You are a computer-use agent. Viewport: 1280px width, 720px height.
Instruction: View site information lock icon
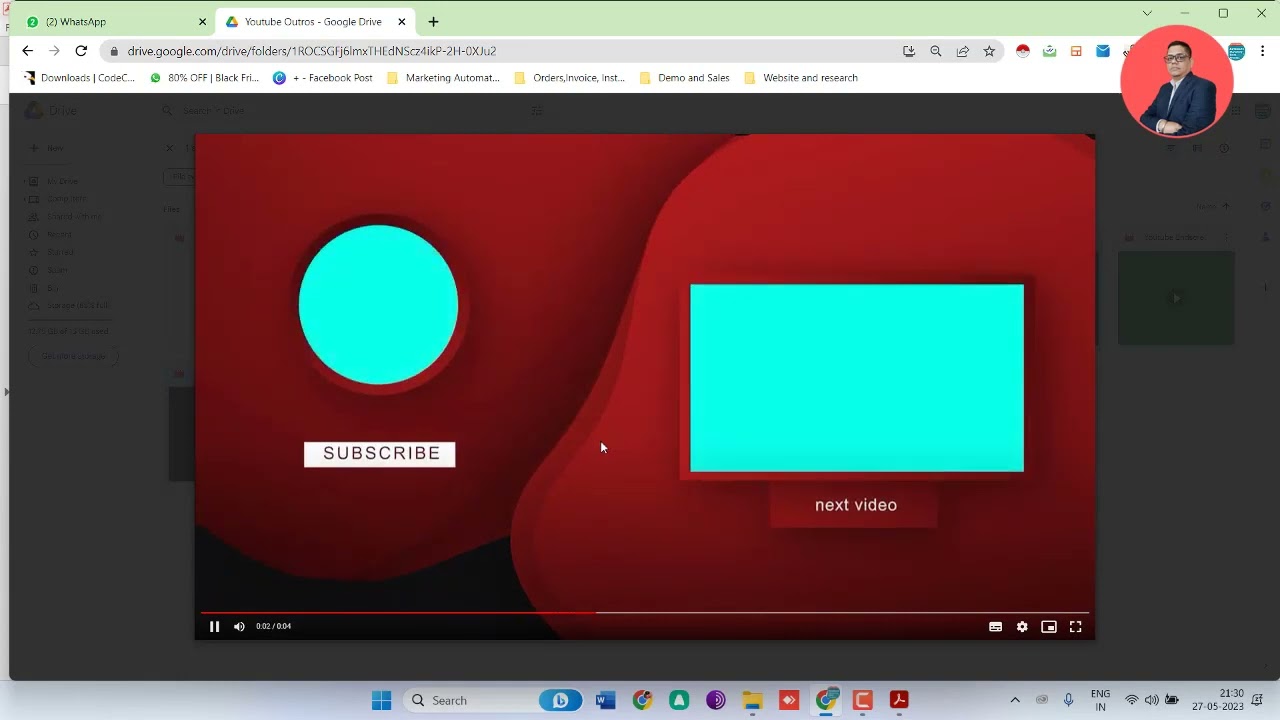[115, 51]
